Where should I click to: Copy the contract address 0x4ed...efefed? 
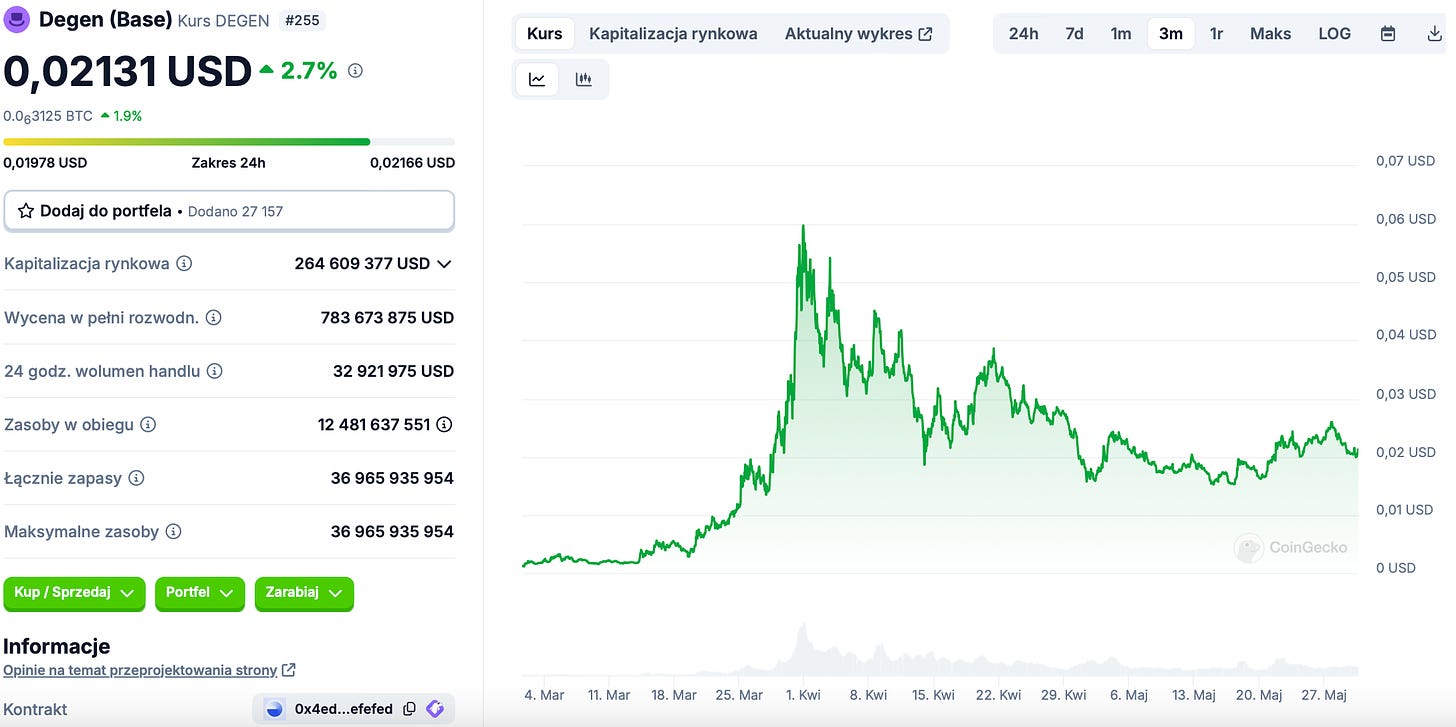pyautogui.click(x=409, y=709)
